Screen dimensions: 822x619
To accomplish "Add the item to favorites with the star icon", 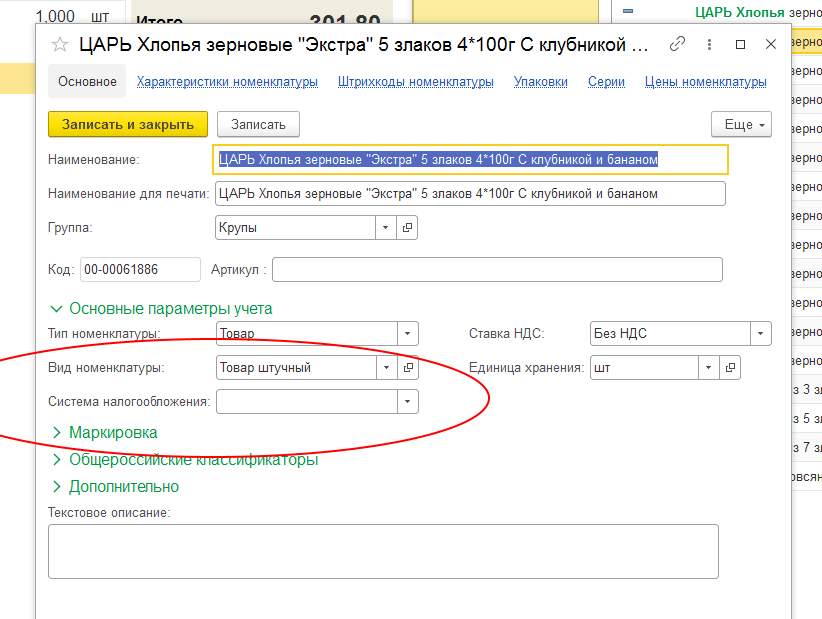I will (60, 45).
